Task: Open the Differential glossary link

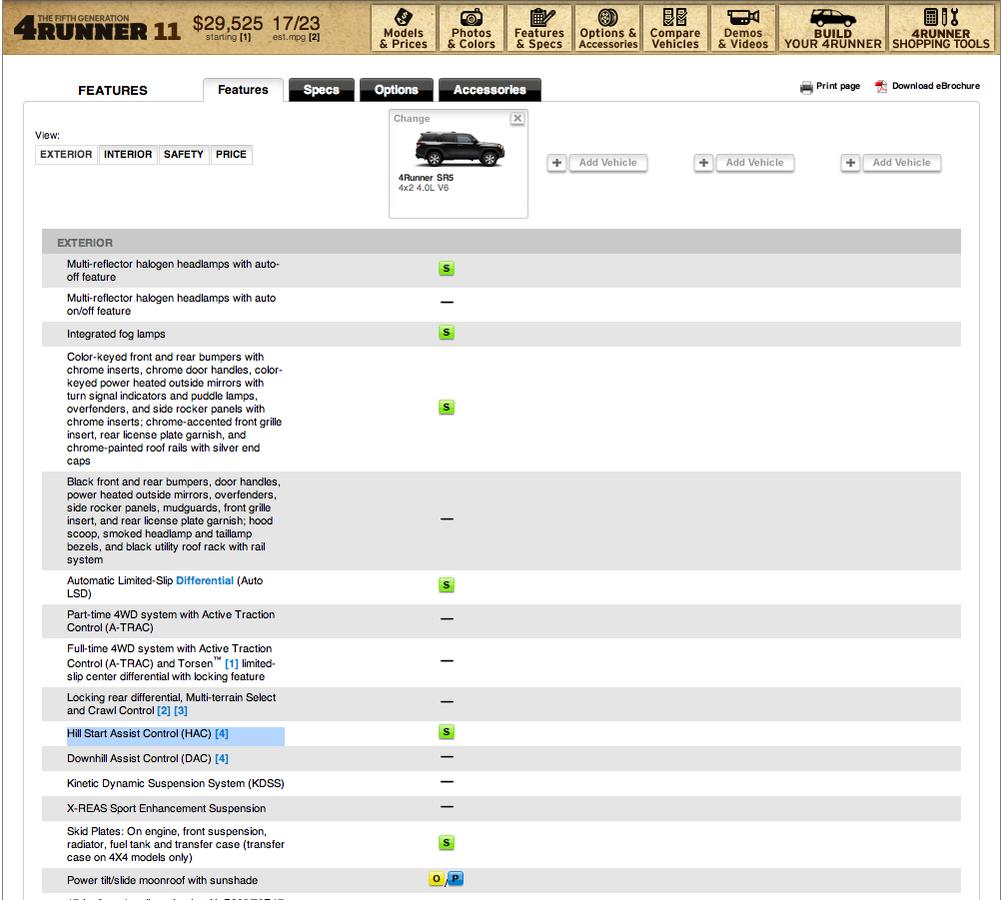Action: click(x=205, y=580)
